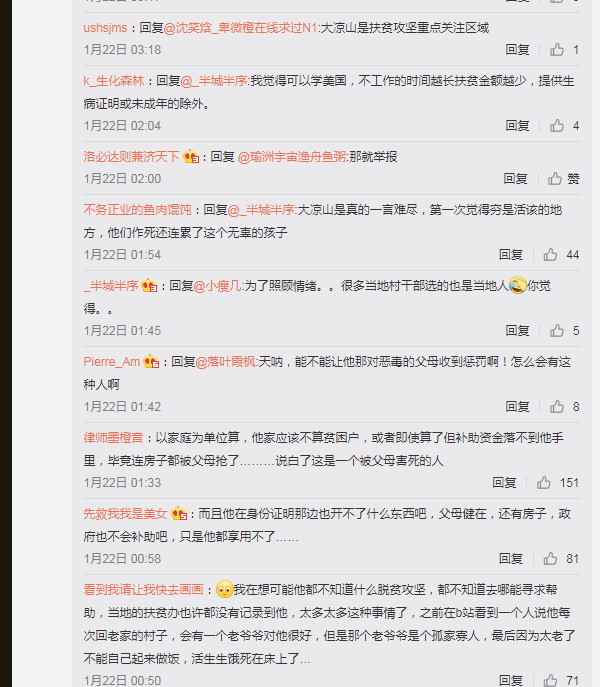Like the ushsjms comment with thumbs-up
The image size is (600, 687).
click(x=557, y=50)
